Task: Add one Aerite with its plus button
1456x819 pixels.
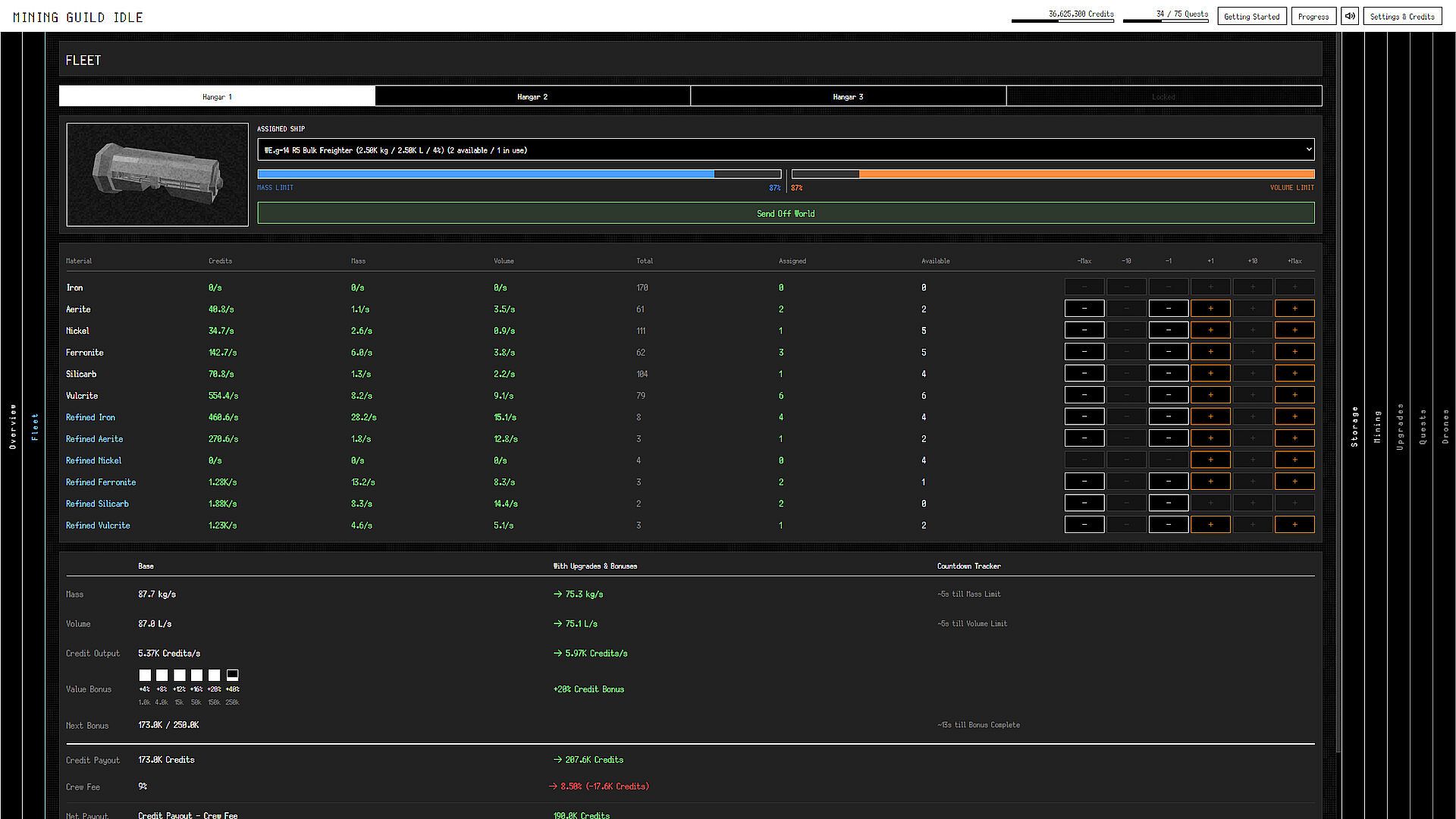Action: coord(1210,309)
